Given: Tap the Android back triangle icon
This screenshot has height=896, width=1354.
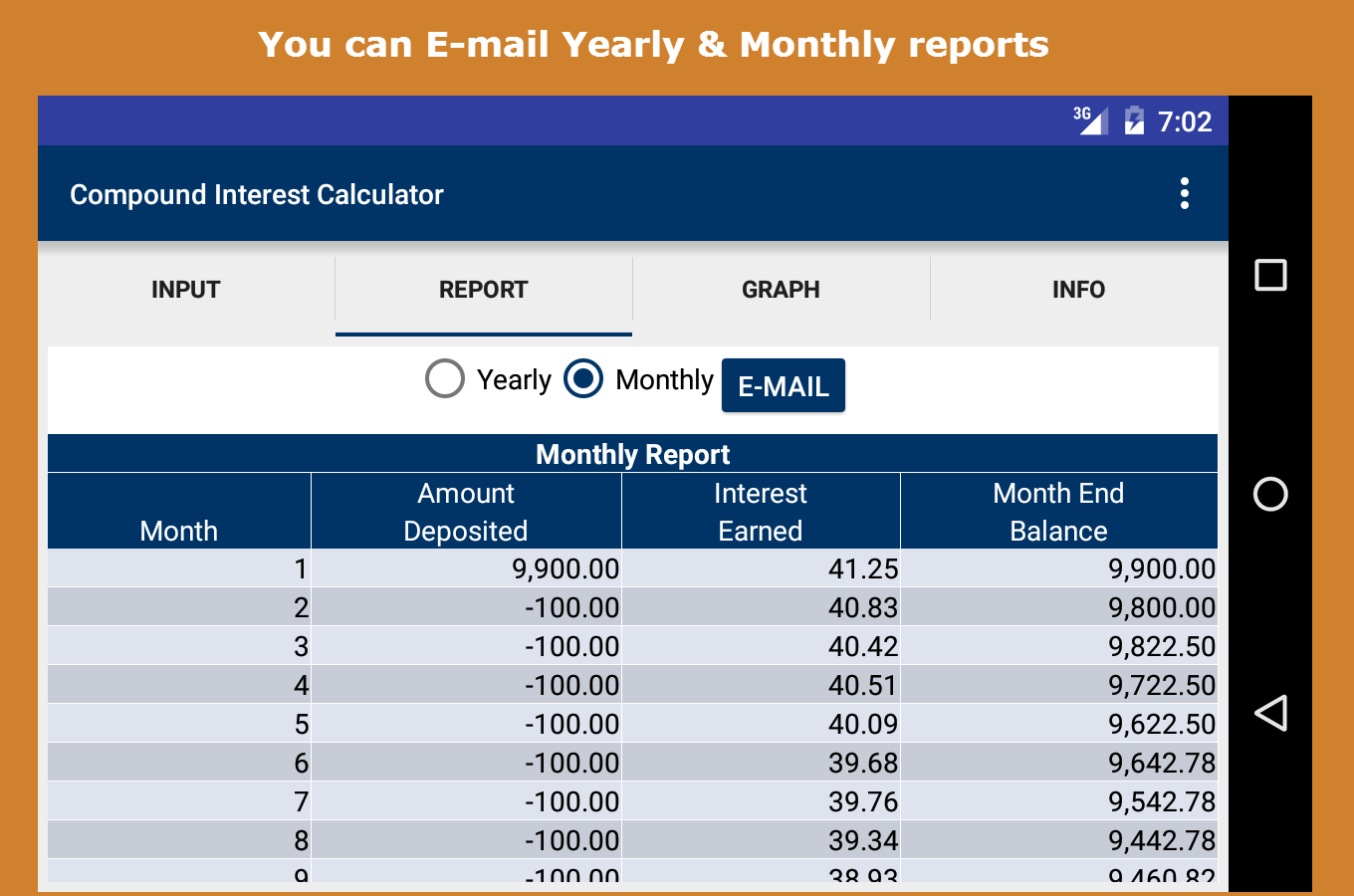Looking at the screenshot, I should tap(1270, 713).
